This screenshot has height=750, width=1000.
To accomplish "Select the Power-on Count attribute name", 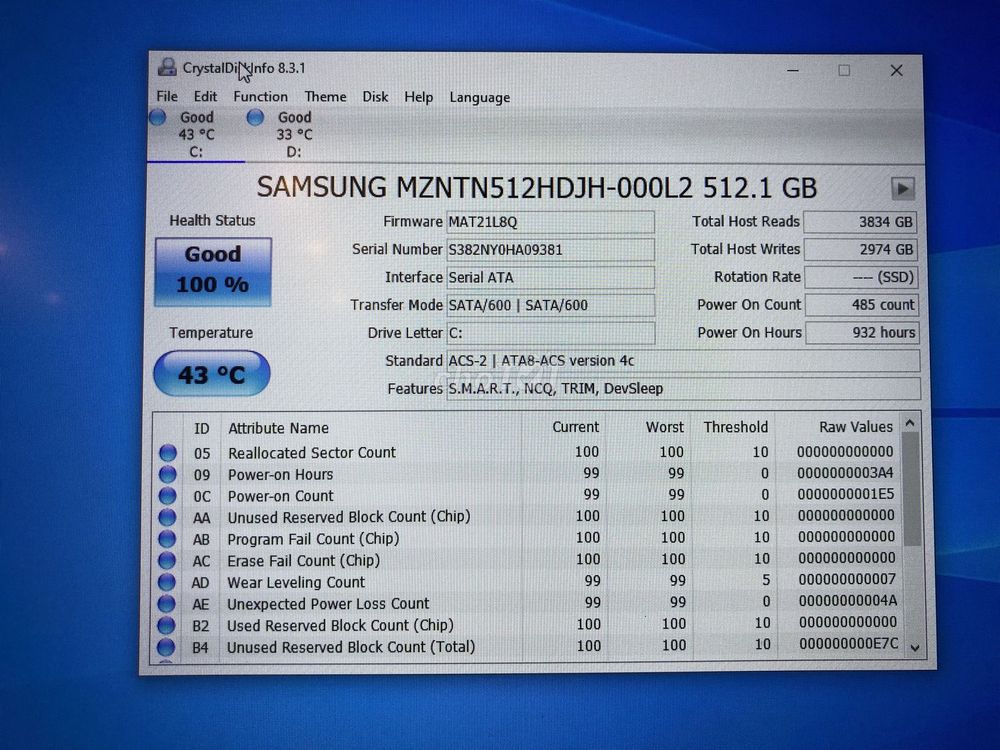I will click(x=281, y=496).
